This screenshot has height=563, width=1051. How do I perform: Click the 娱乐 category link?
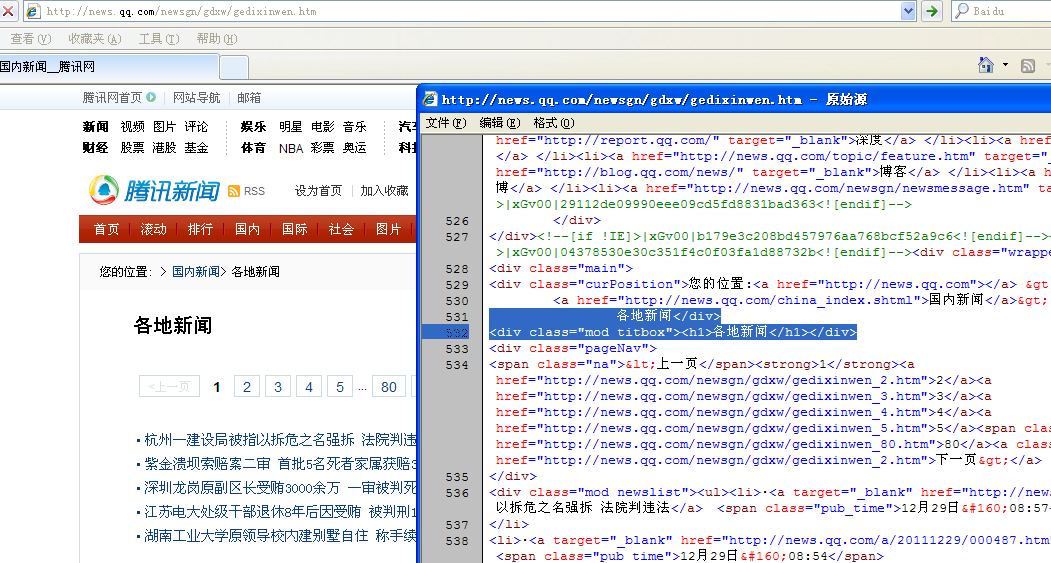[253, 127]
